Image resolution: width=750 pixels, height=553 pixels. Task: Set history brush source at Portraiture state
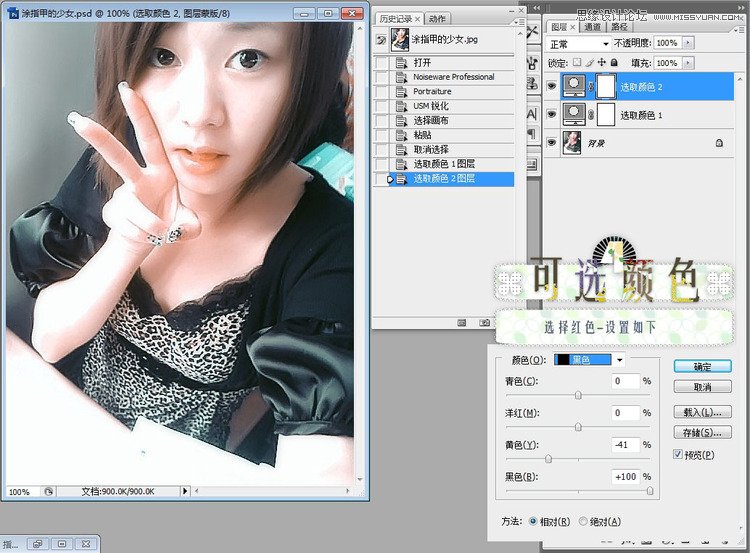381,91
